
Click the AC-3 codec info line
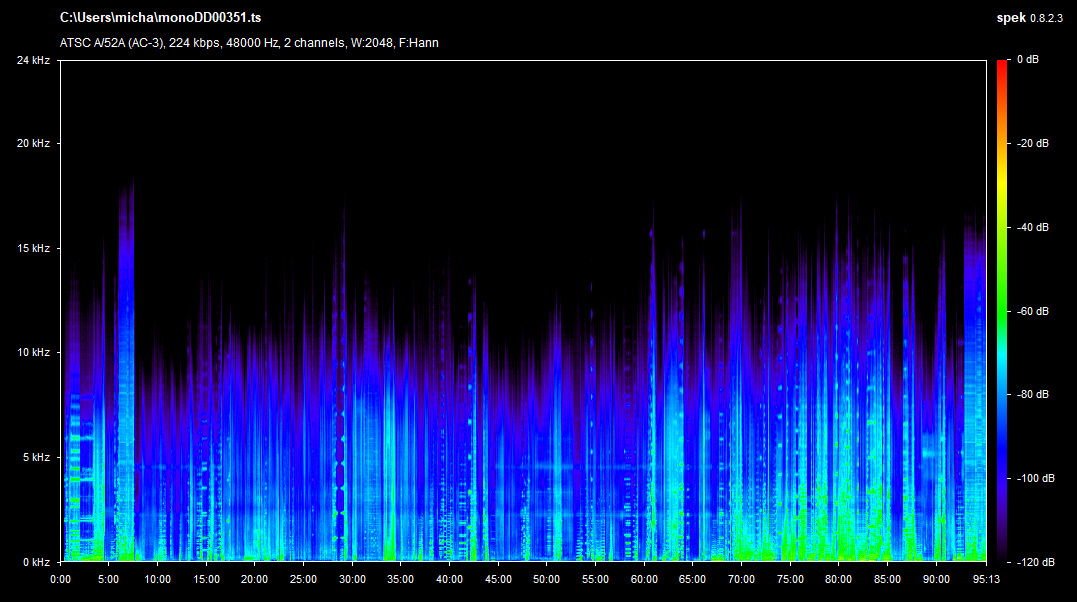tap(249, 43)
